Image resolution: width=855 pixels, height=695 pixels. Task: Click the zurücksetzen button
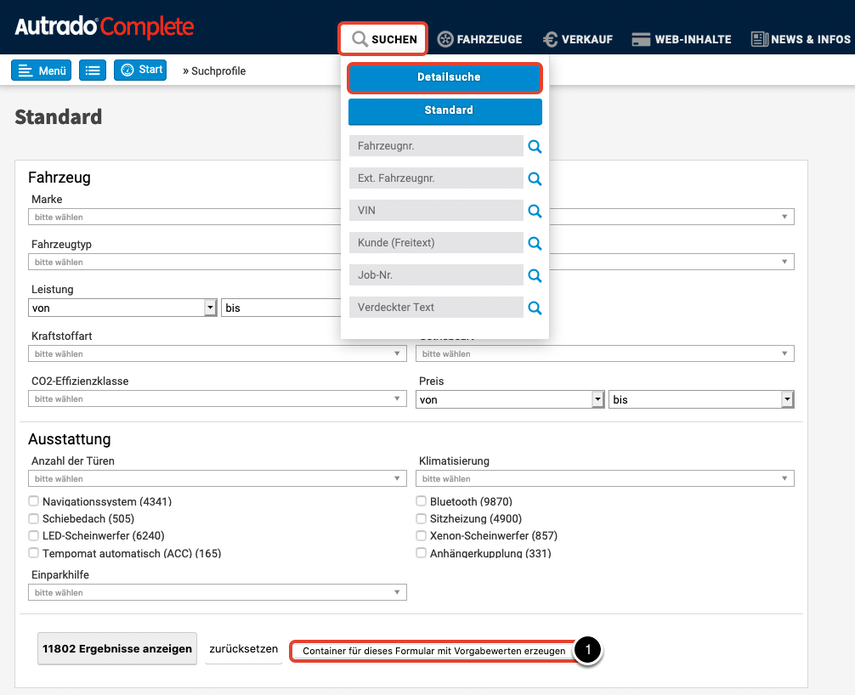tap(243, 649)
